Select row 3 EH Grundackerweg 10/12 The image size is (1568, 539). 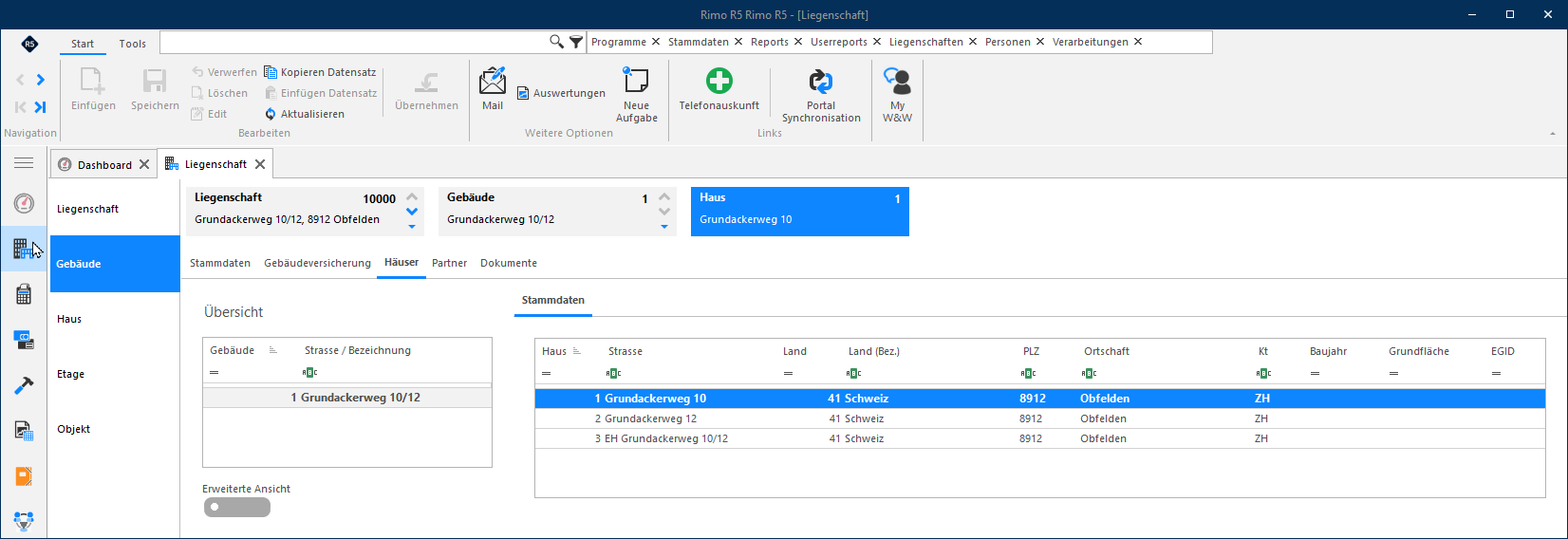[1039, 438]
